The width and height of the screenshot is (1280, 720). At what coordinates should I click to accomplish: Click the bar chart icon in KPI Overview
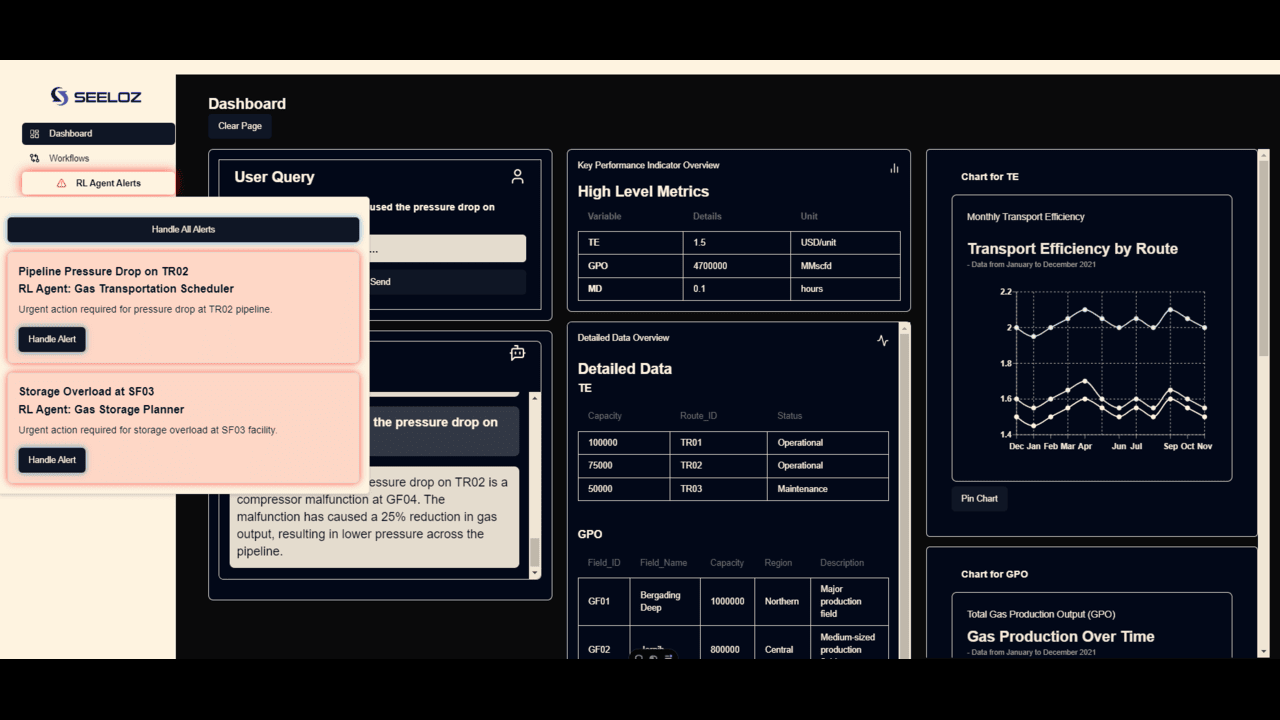pos(894,168)
